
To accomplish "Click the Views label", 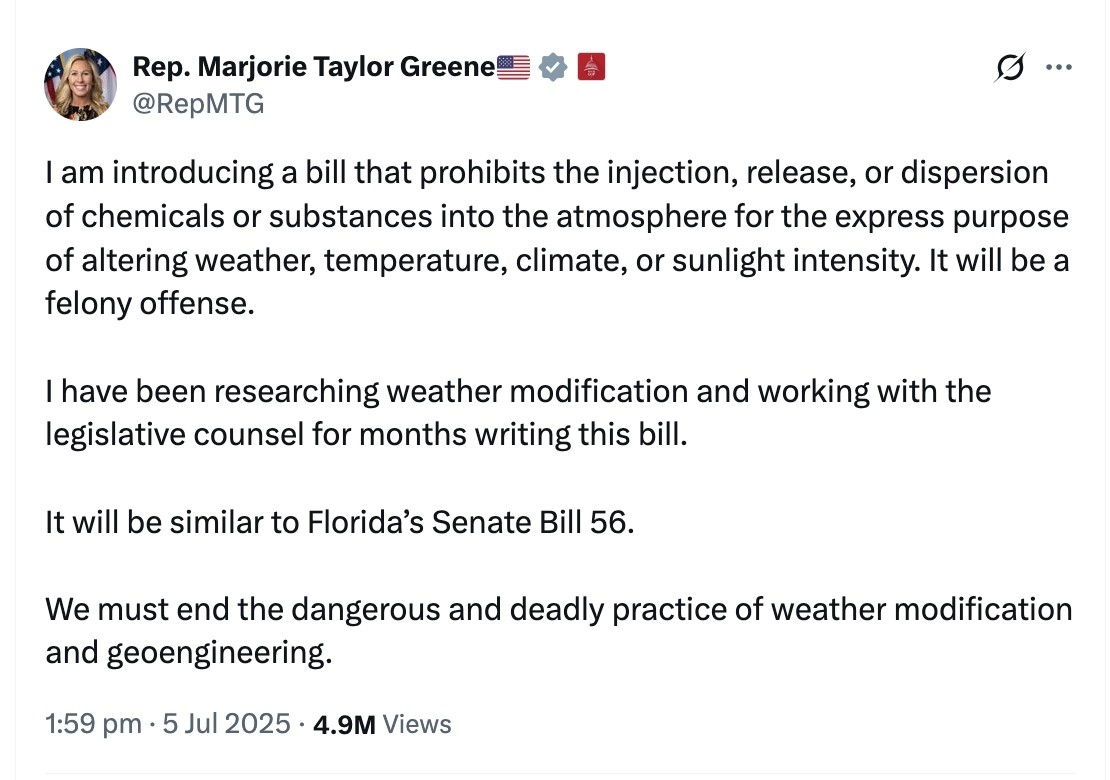I will coord(417,724).
